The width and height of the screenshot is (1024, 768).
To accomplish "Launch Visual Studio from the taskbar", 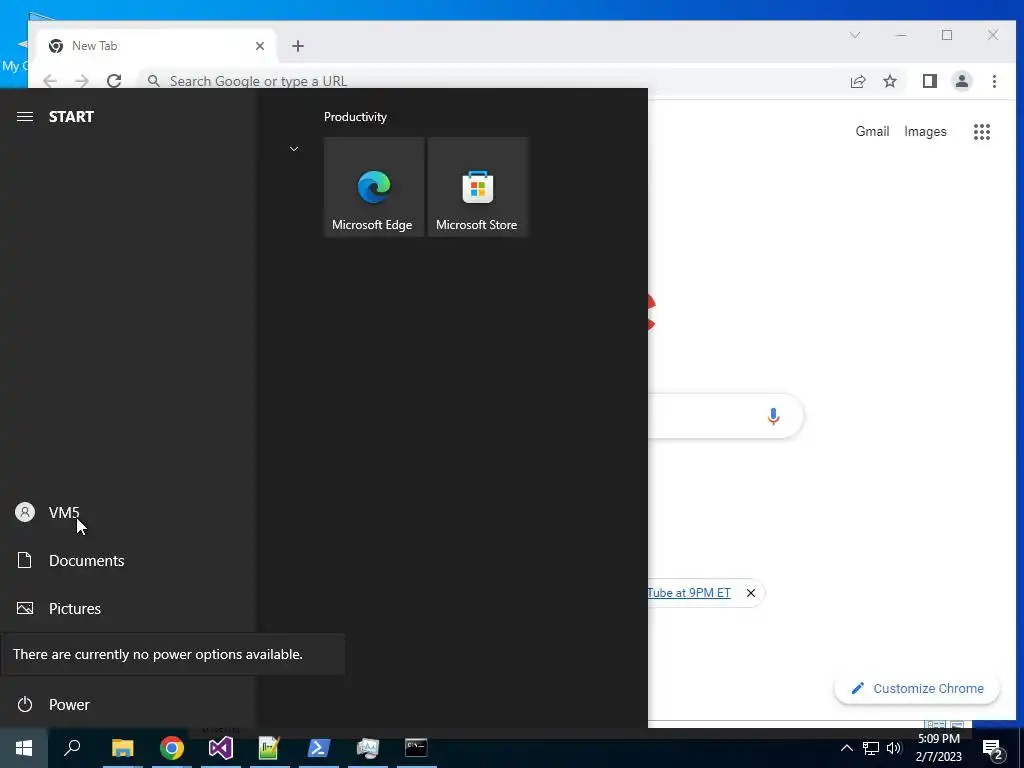I will [x=221, y=748].
